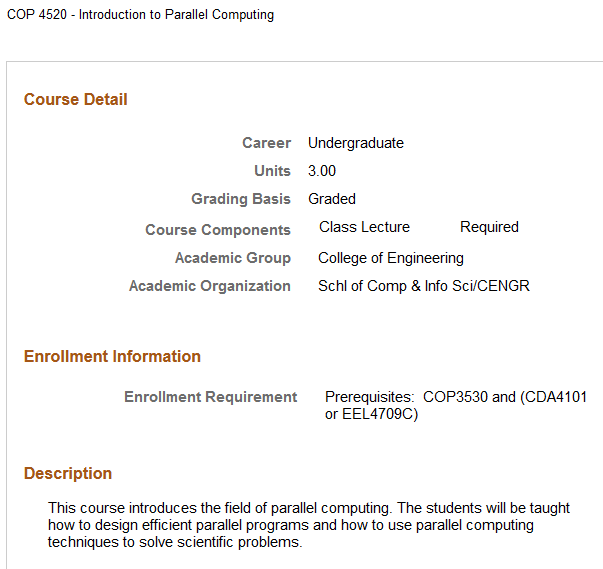Viewport: 603px width, 569px height.
Task: Click the Grading Basis label
Action: (x=241, y=199)
